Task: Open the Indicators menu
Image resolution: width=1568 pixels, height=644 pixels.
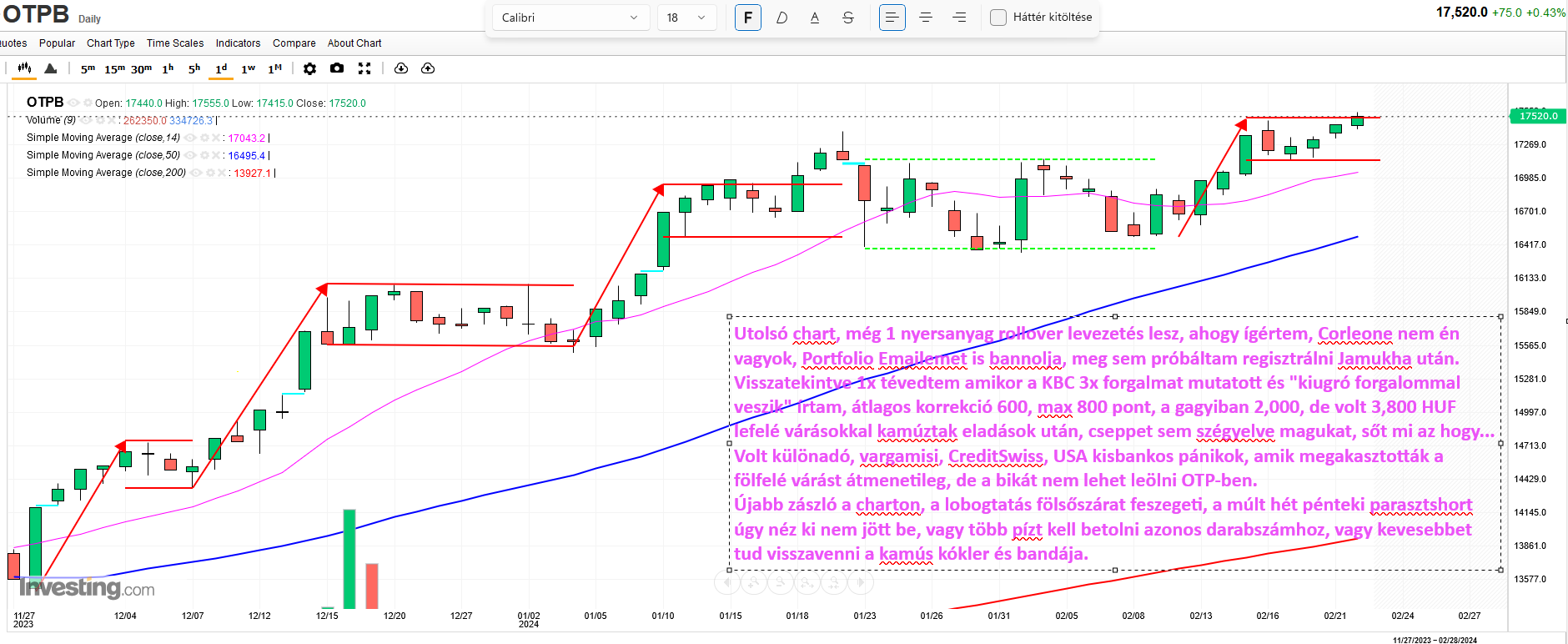Action: [238, 43]
